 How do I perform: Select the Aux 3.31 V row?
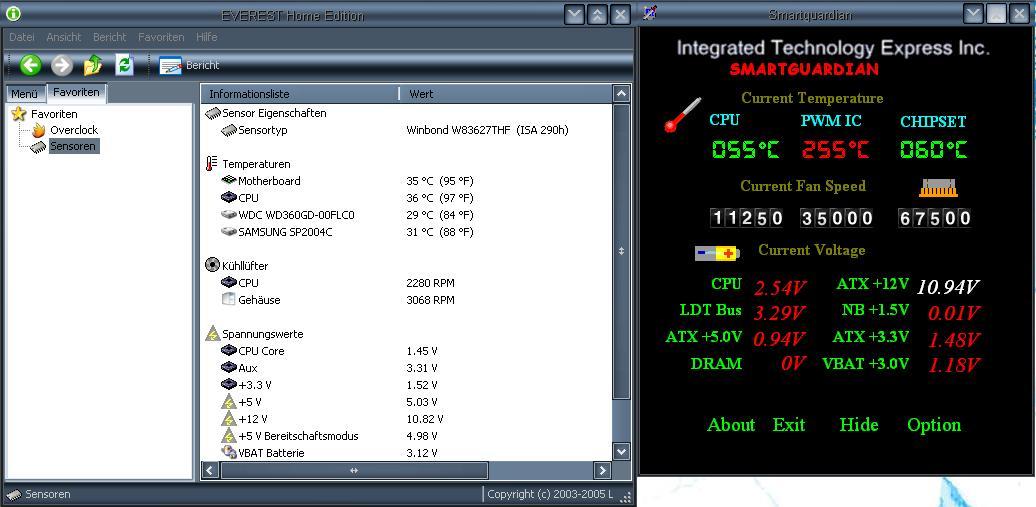tap(406, 368)
